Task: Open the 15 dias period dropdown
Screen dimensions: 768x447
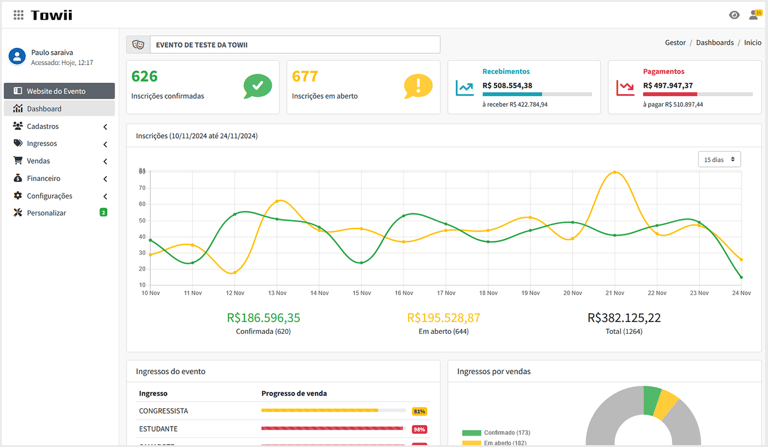Action: pos(719,160)
